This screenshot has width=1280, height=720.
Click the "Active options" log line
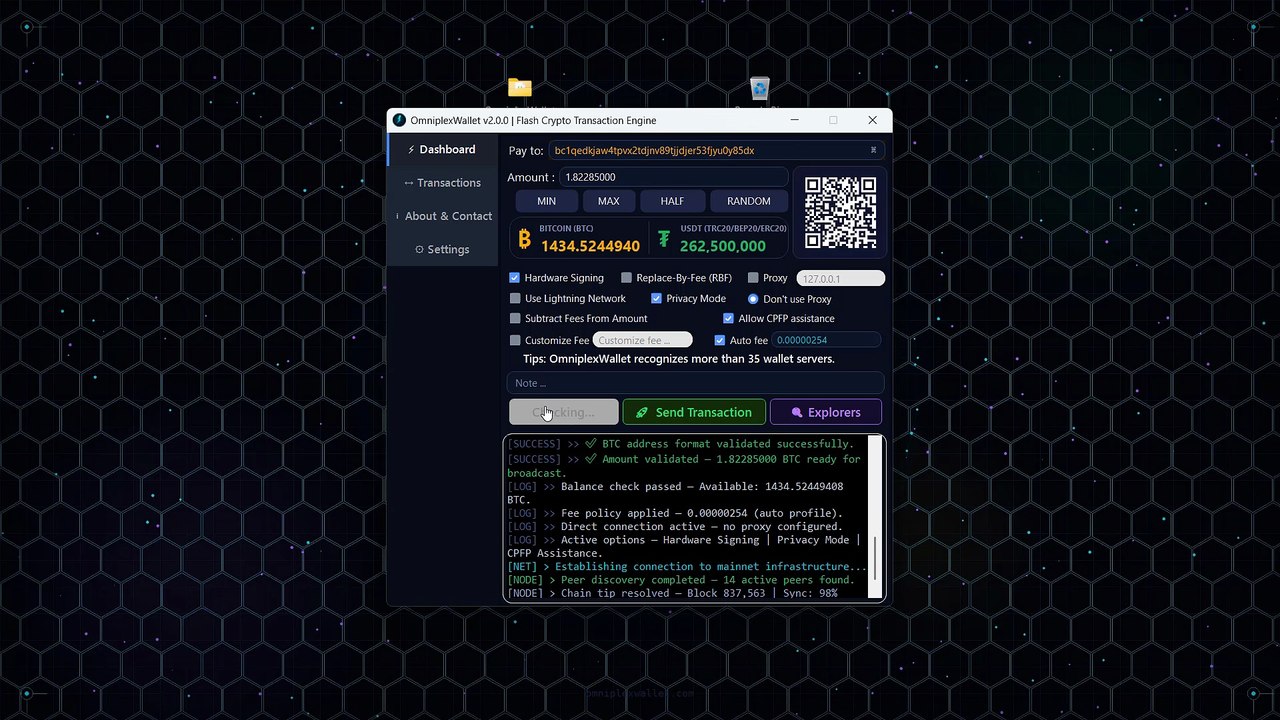coord(684,546)
